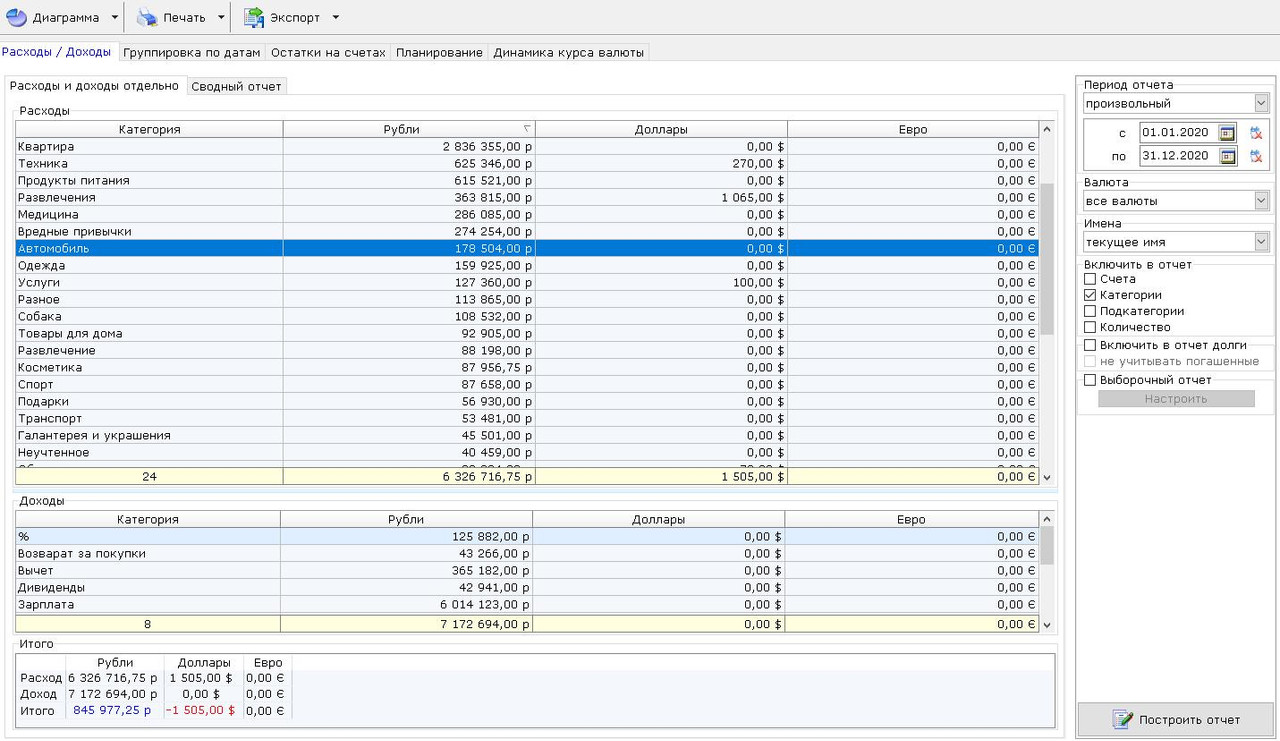Expand Диаграмма dropdown arrow
This screenshot has height=741, width=1280.
pos(115,17)
